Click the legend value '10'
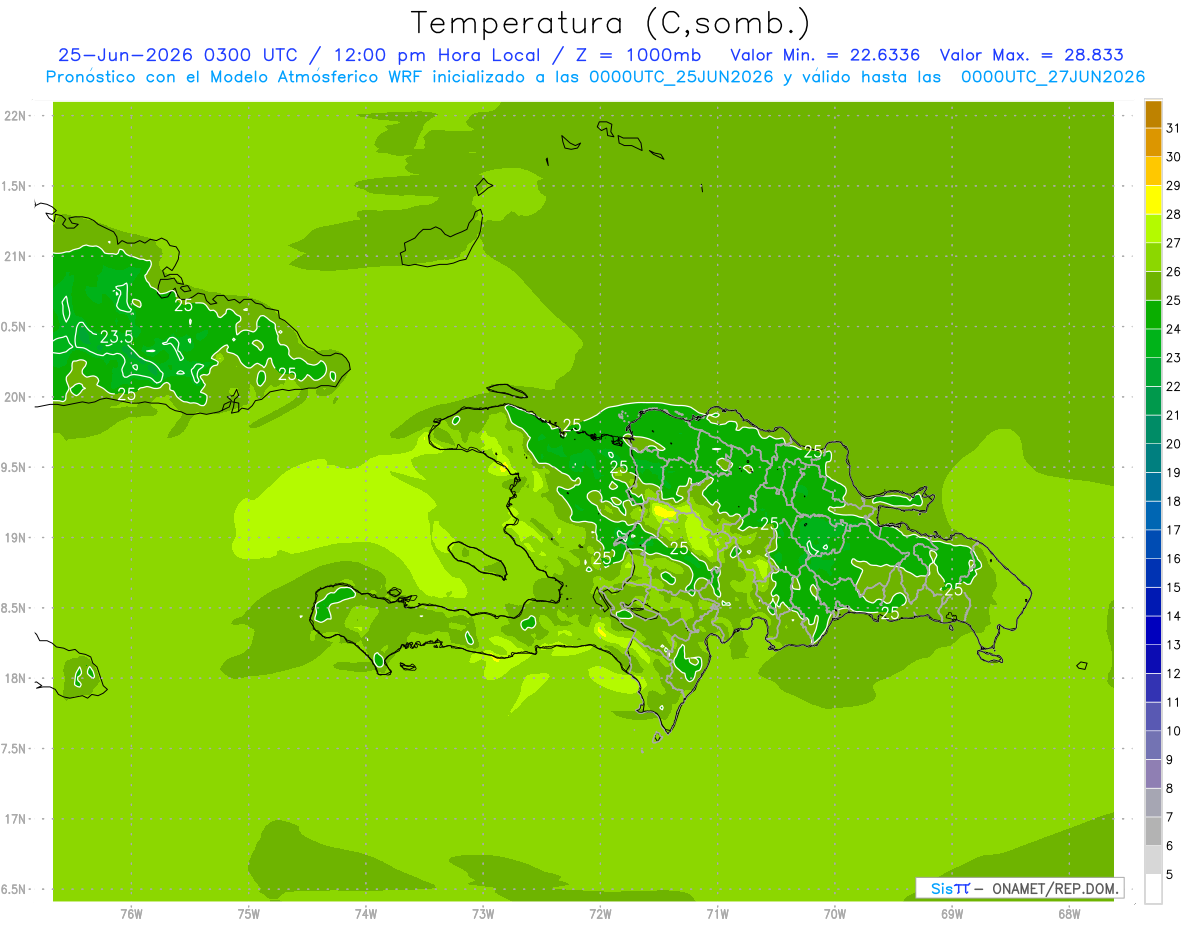The image size is (1200, 927). pos(1173,731)
